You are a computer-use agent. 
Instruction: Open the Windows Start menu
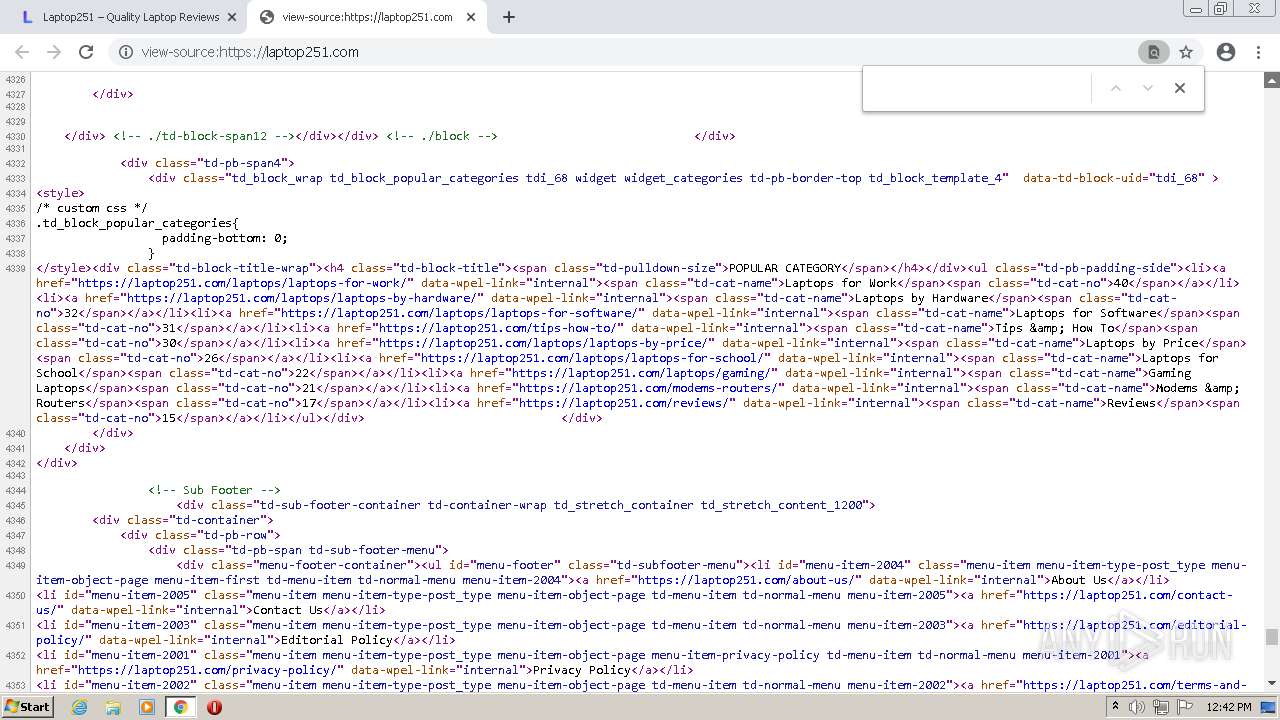tap(27, 706)
